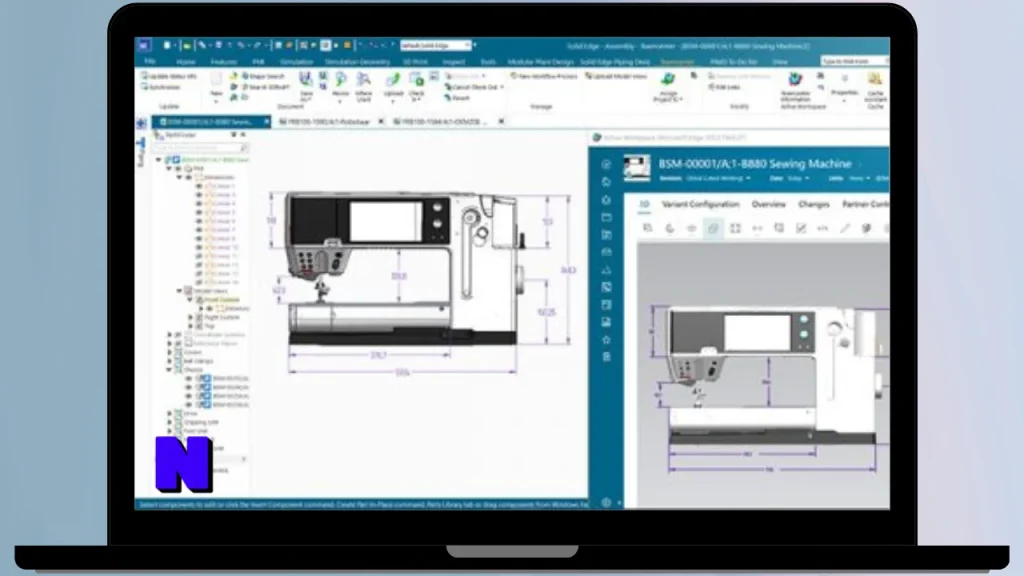Click the open folder quick access icon
Image resolution: width=1024 pixels, height=576 pixels.
[186, 46]
